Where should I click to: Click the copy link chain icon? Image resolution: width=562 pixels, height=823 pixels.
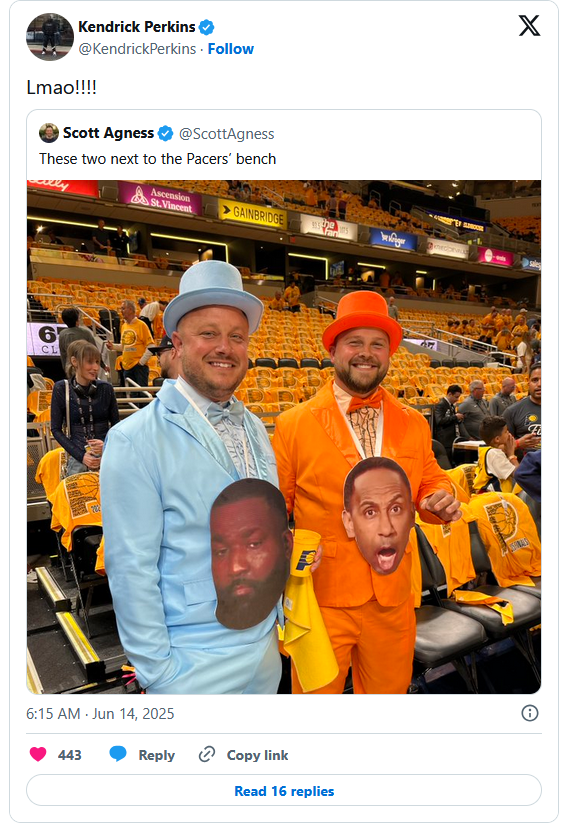coord(207,754)
